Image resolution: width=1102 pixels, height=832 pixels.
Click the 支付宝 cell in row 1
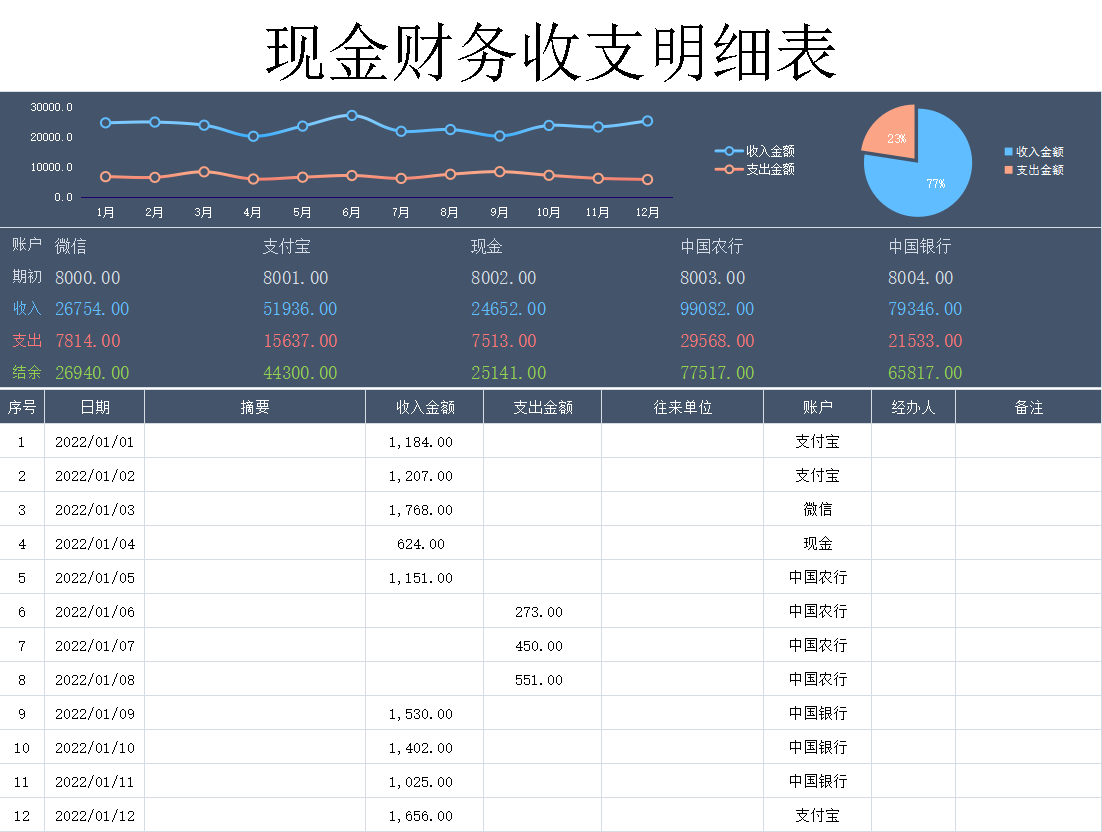(817, 441)
